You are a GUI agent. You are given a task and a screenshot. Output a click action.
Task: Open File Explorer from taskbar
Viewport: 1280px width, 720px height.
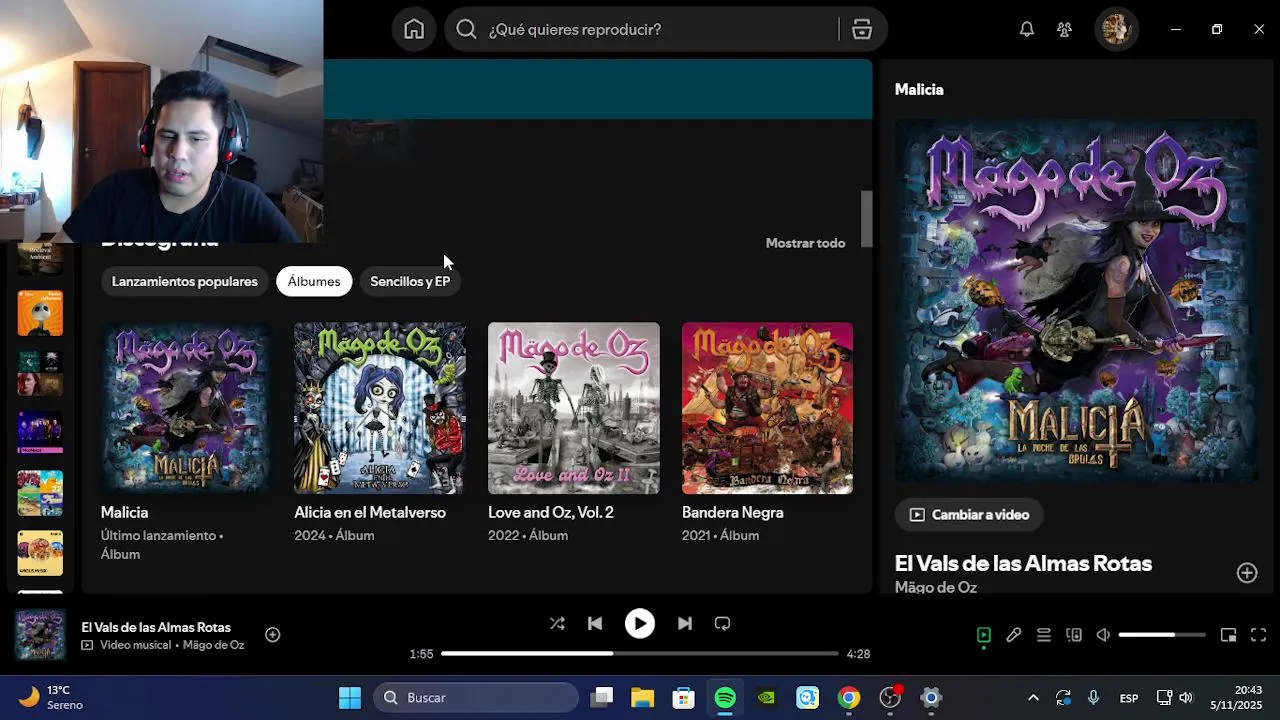tap(642, 697)
